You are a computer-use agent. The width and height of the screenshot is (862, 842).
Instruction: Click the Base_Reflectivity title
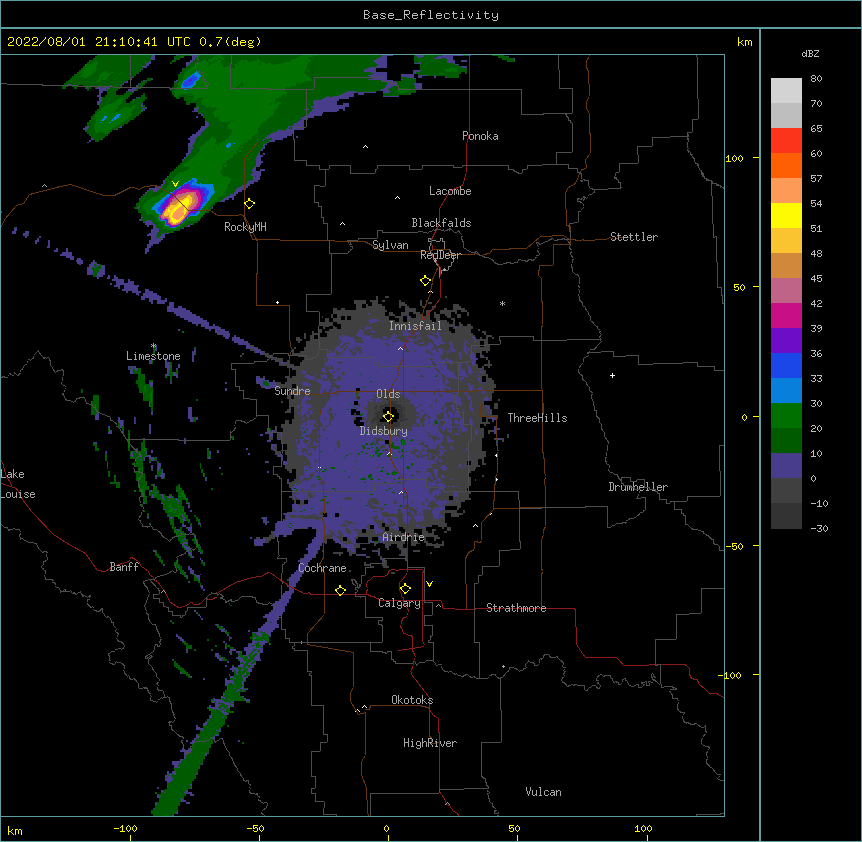click(431, 15)
